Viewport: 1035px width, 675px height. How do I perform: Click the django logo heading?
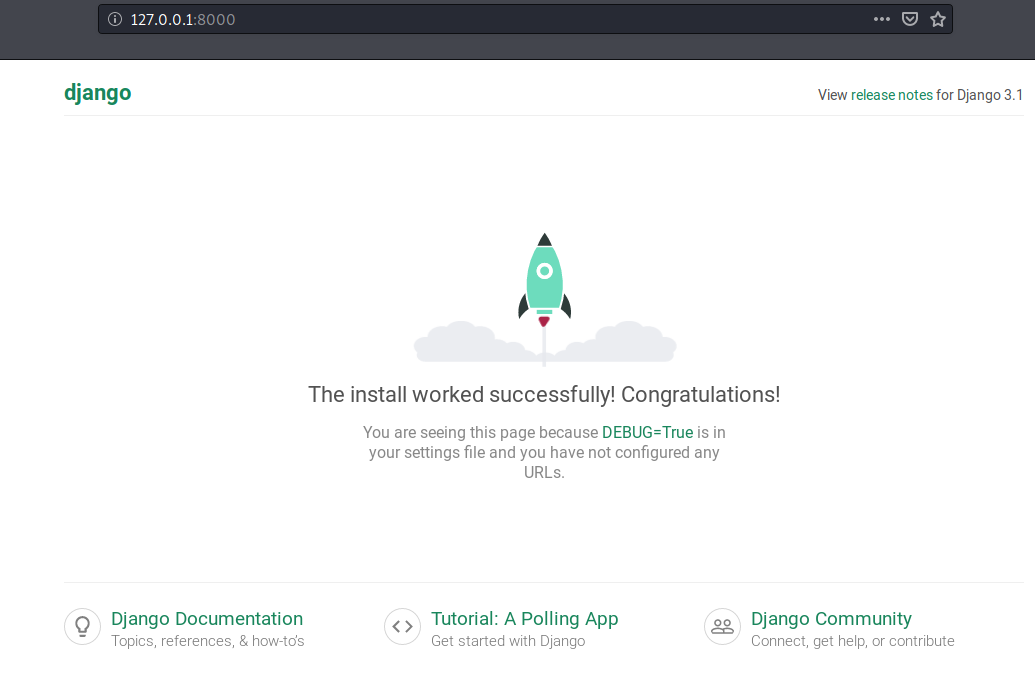tap(98, 93)
